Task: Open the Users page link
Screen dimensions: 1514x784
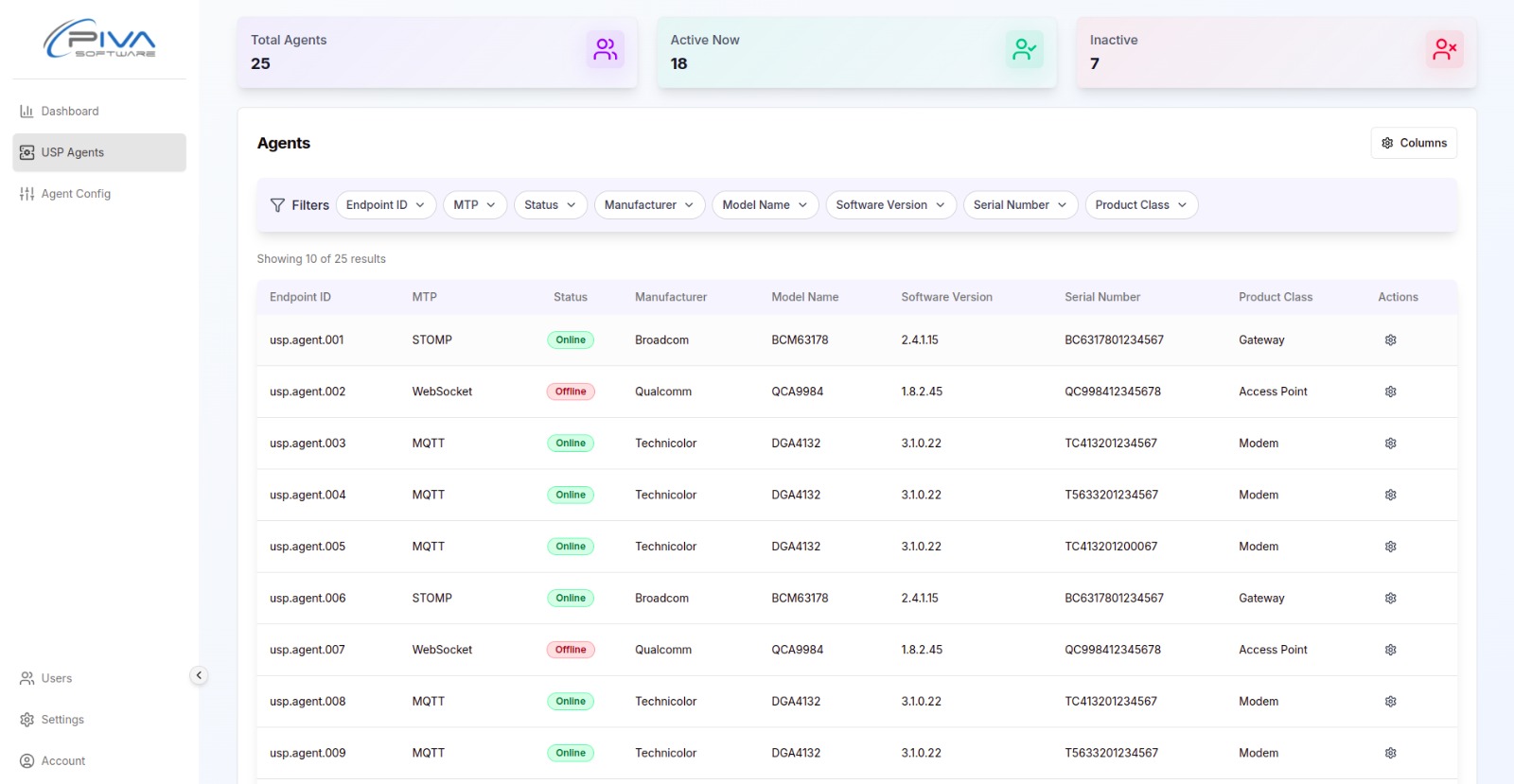Action: pyautogui.click(x=57, y=678)
